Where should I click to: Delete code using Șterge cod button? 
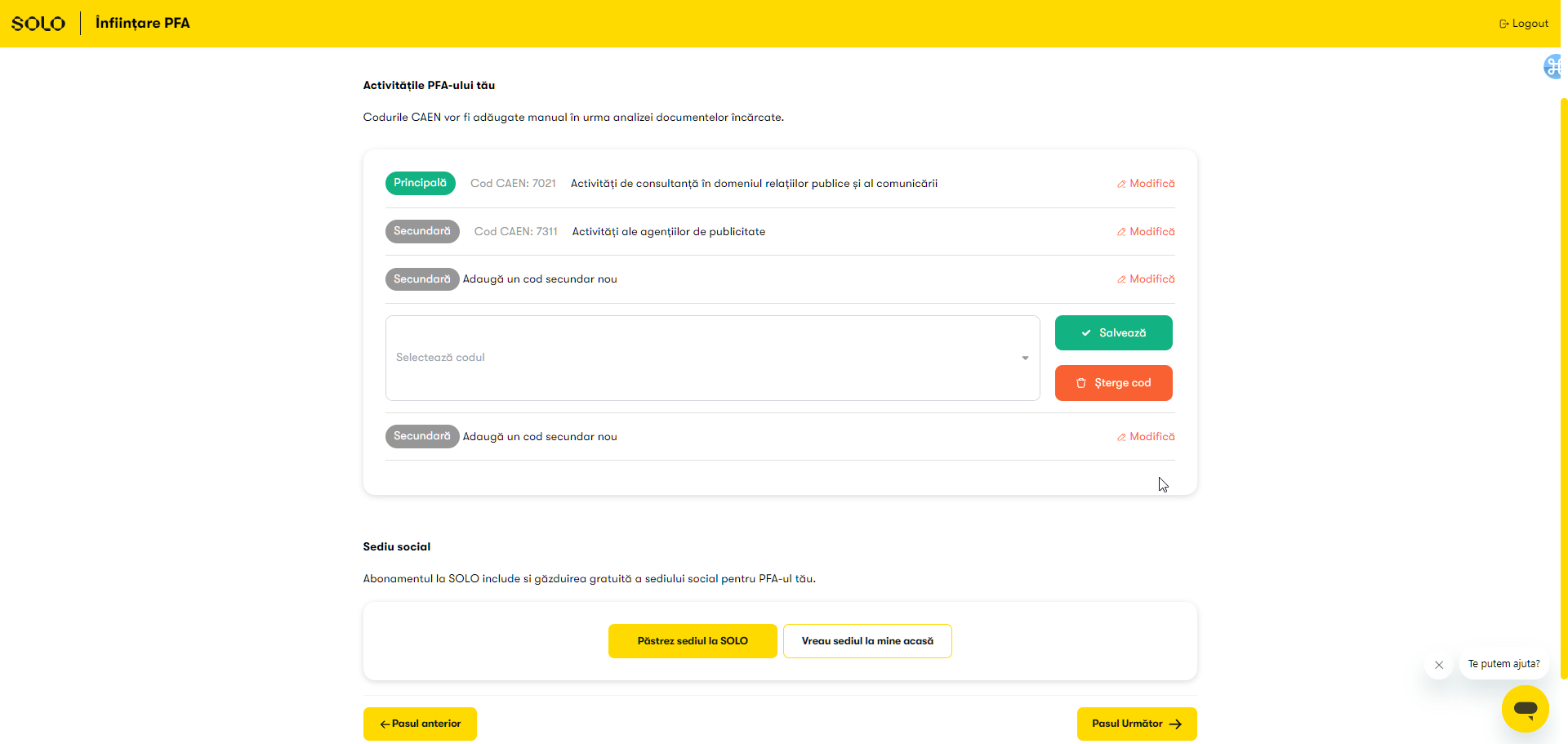tap(1113, 383)
